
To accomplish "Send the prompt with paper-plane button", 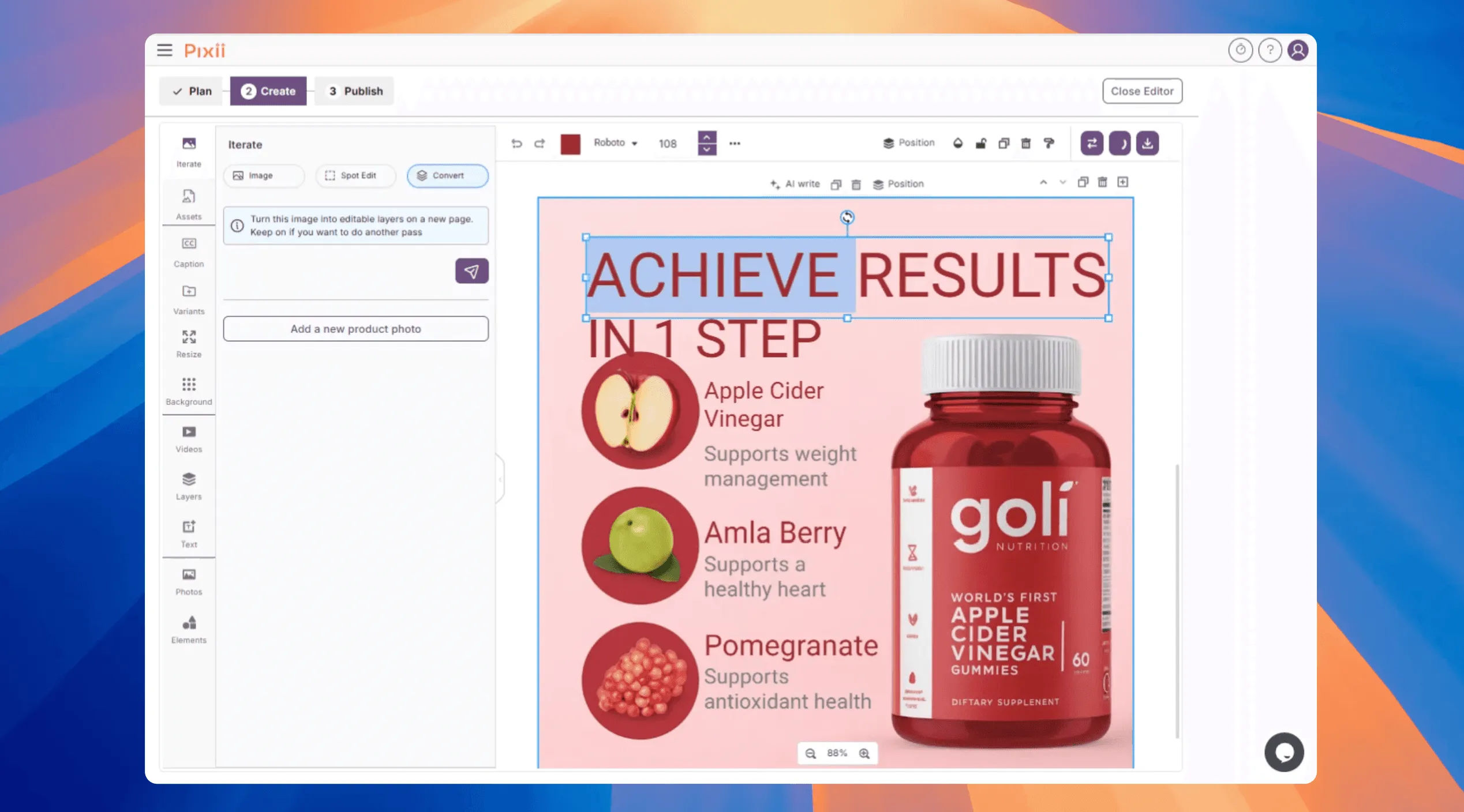I will pos(471,271).
